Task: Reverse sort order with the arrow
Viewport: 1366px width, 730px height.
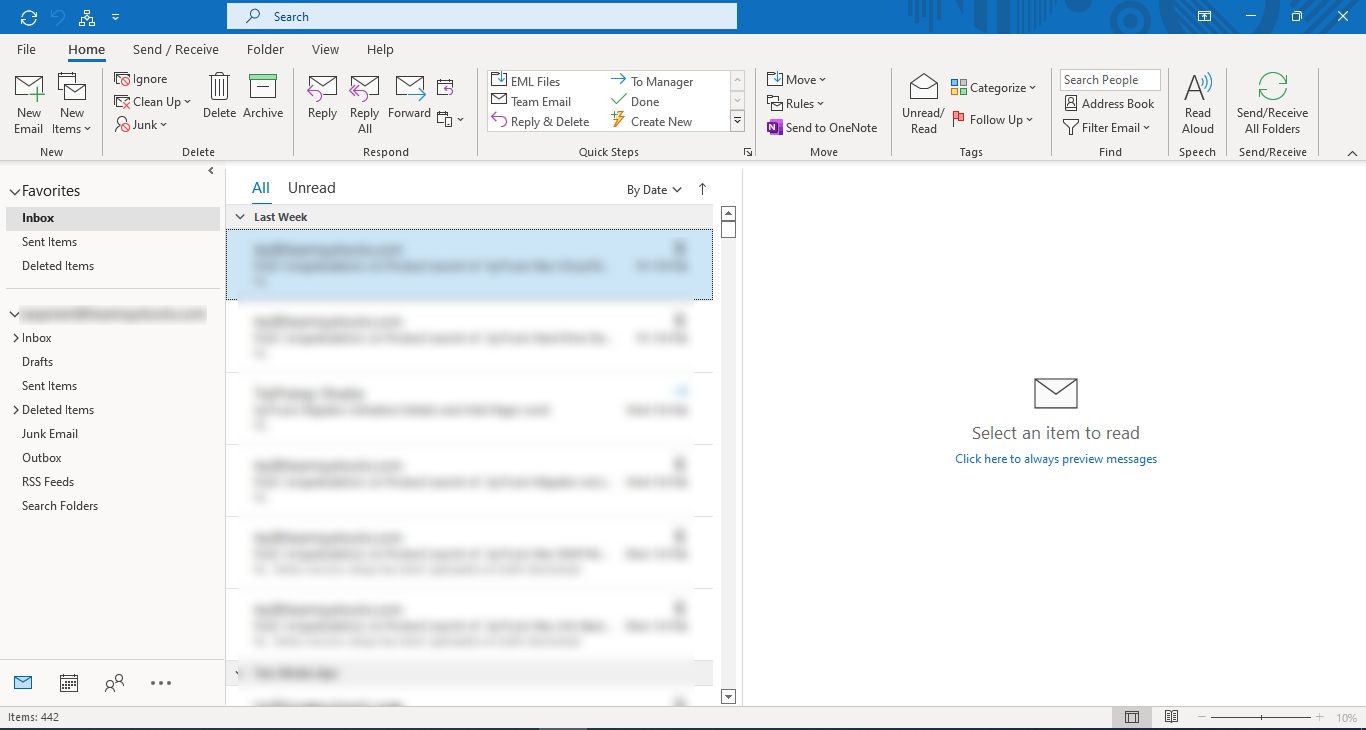Action: tap(702, 189)
